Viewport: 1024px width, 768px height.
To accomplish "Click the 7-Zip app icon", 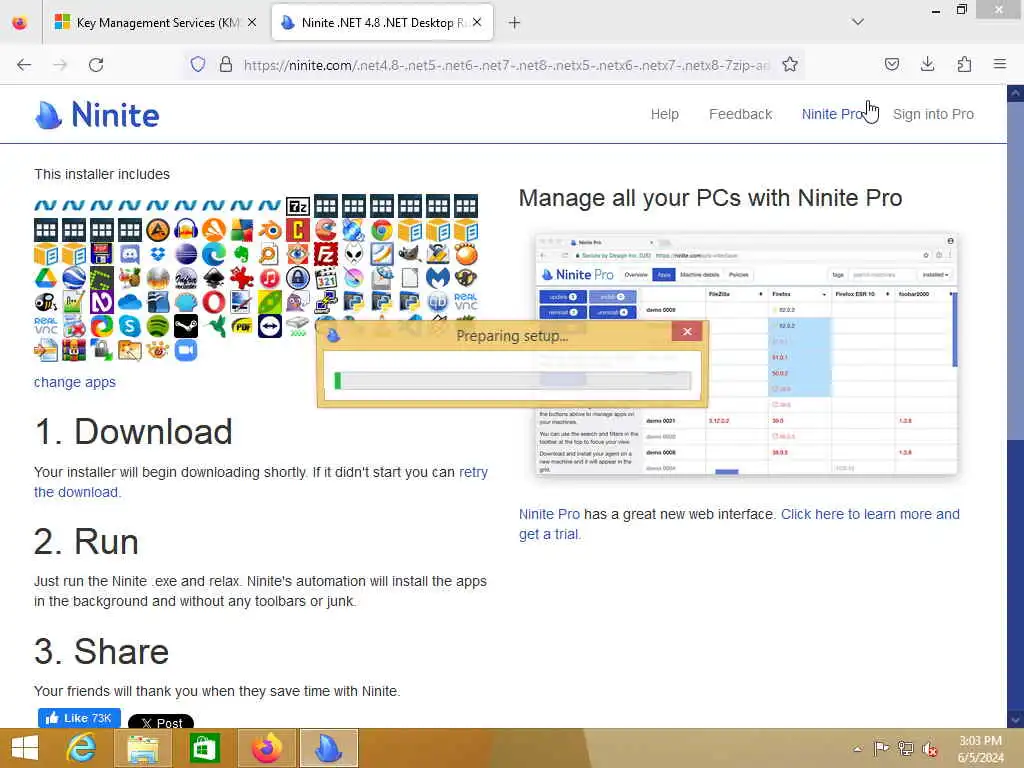I will coord(298,207).
